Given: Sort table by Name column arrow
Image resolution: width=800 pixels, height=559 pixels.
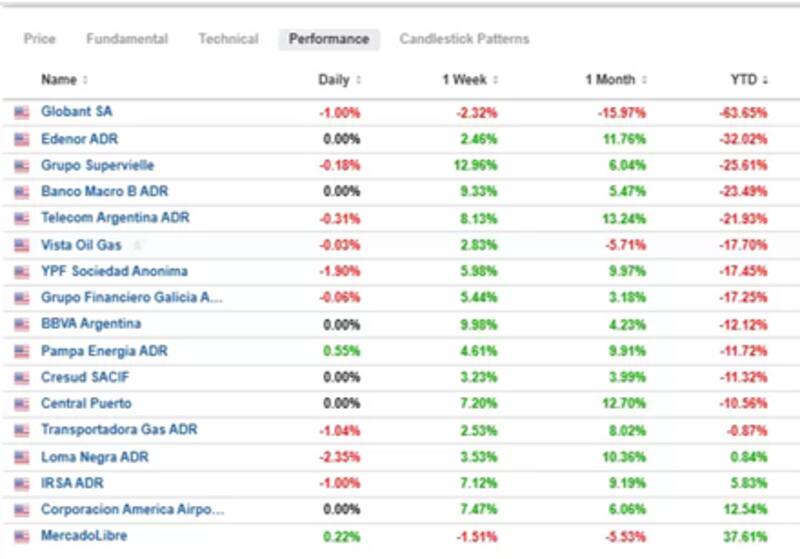Looking at the screenshot, I should point(85,80).
